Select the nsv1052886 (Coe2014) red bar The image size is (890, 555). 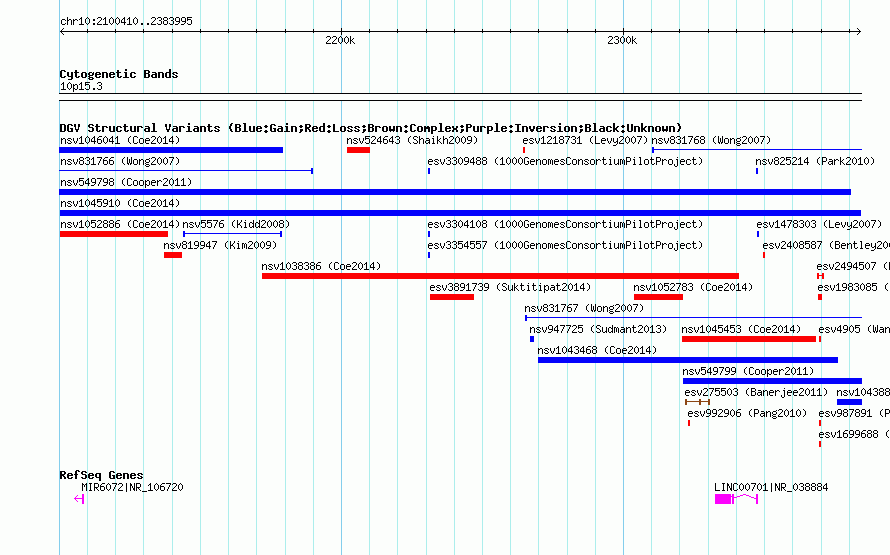tap(114, 234)
